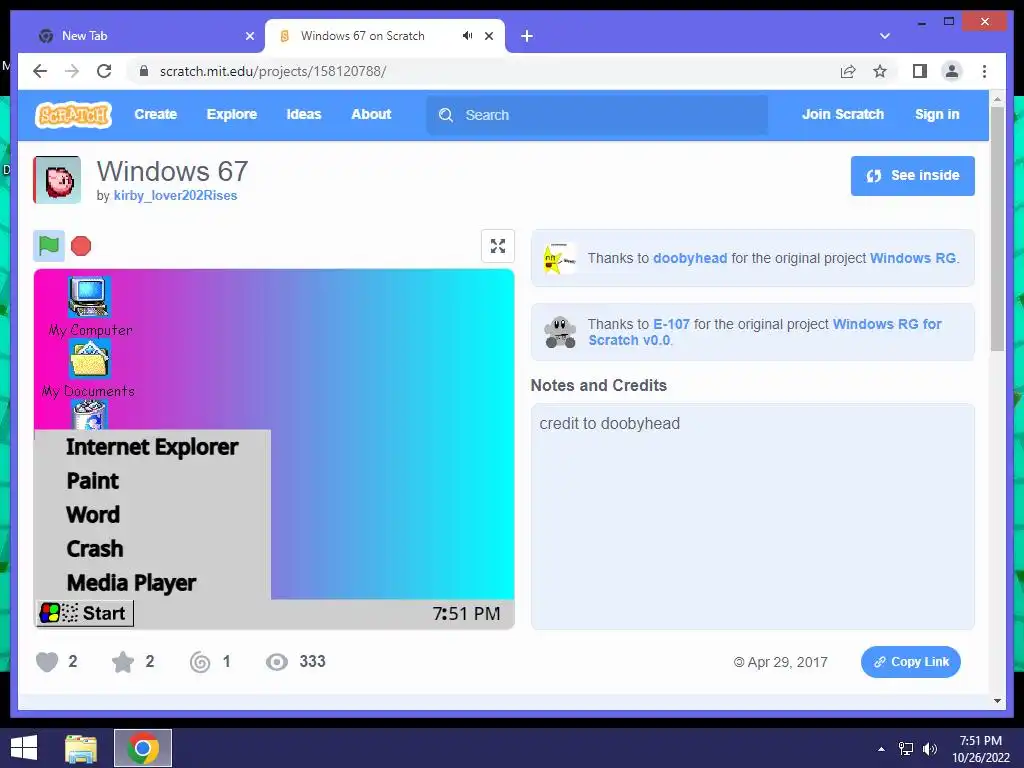The width and height of the screenshot is (1024, 768).
Task: Open E-107's profile link
Action: pos(671,324)
